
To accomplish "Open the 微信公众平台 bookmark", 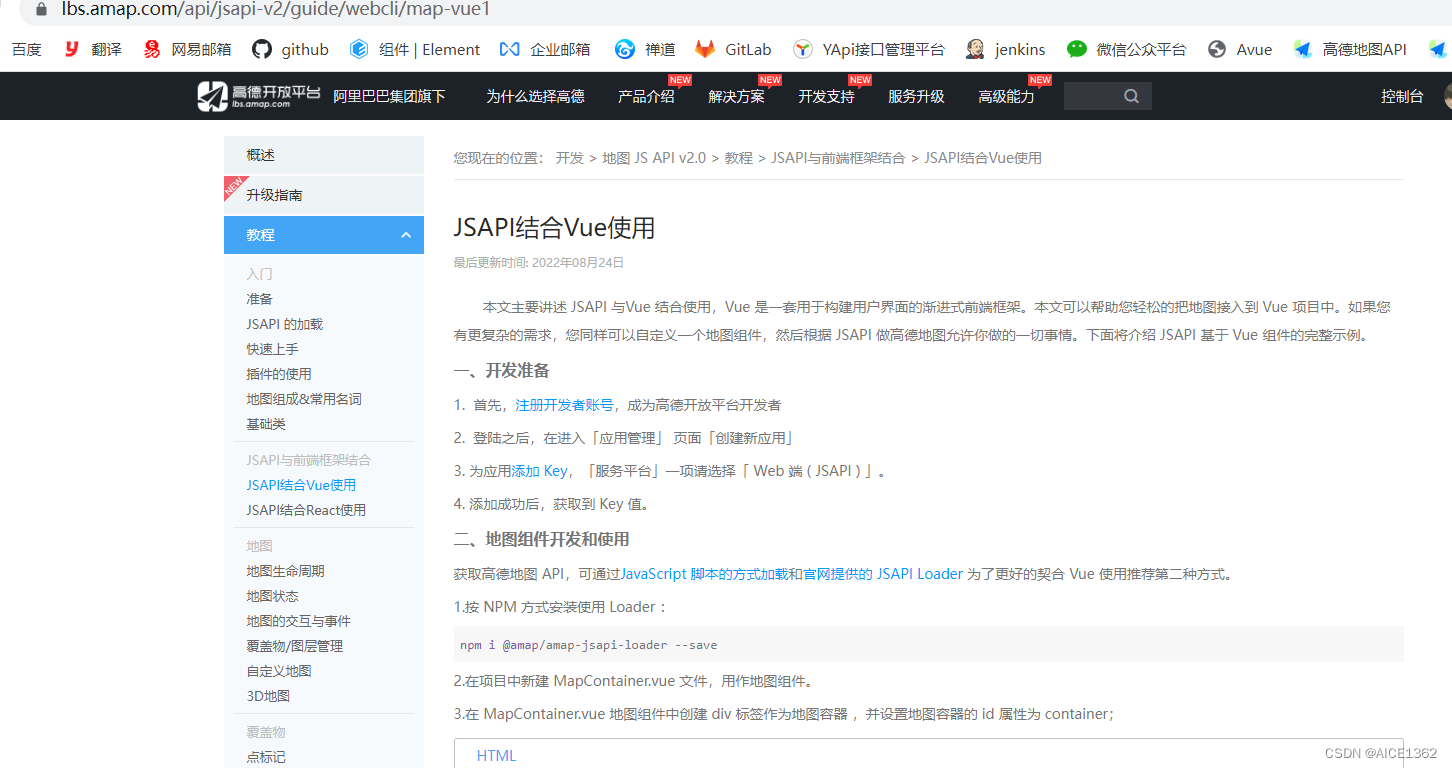I will point(1137,48).
